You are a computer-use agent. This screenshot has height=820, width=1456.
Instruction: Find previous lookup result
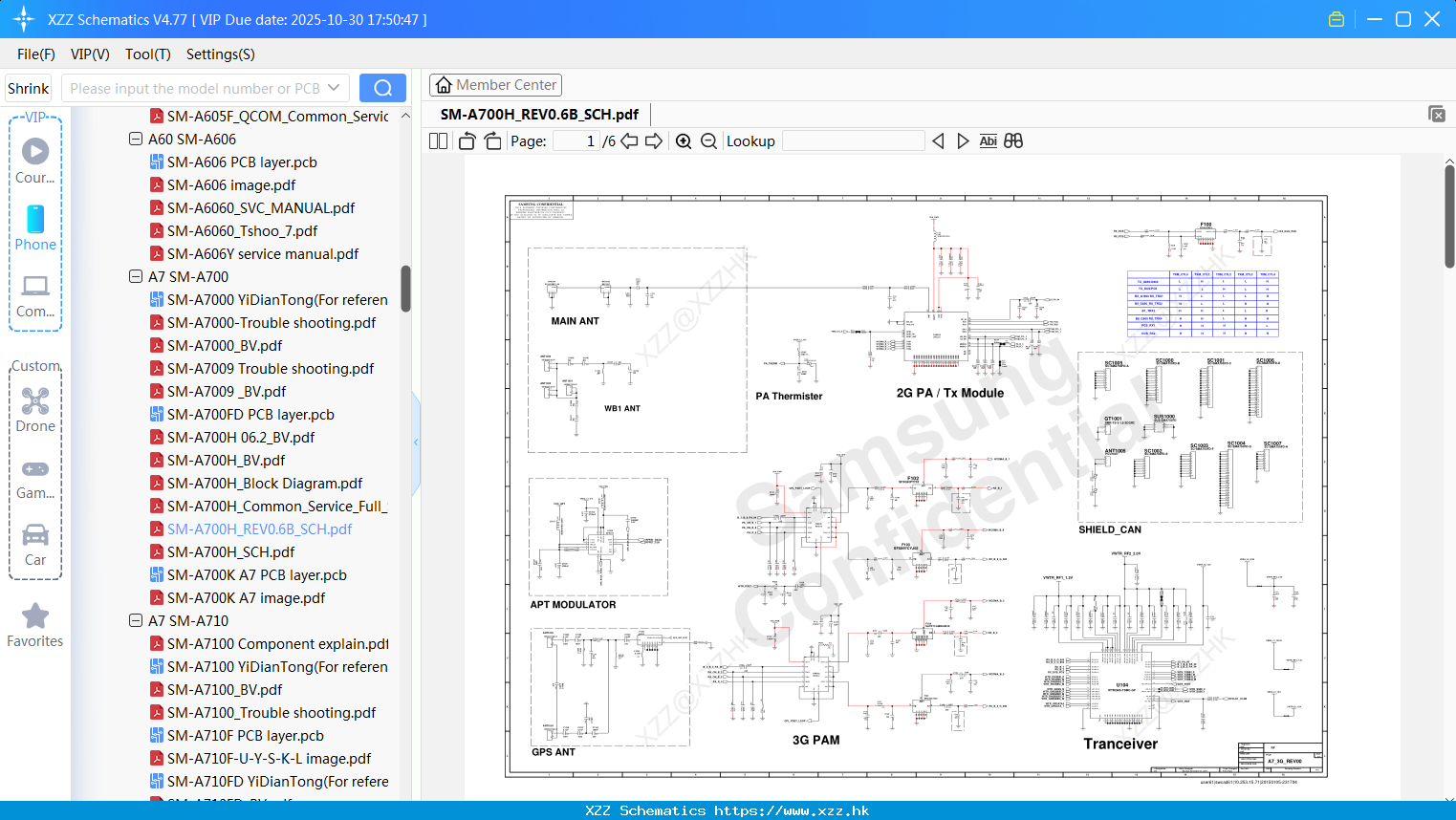coord(938,141)
